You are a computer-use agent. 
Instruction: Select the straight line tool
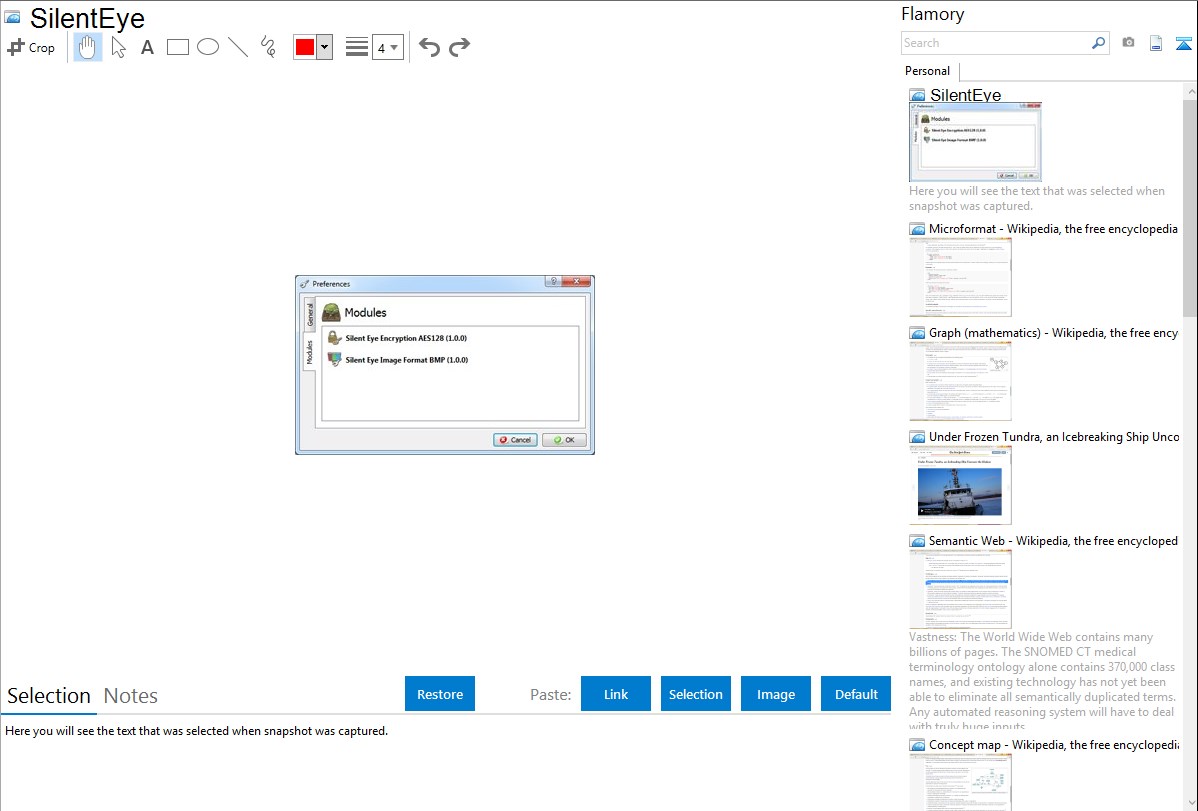coord(238,47)
